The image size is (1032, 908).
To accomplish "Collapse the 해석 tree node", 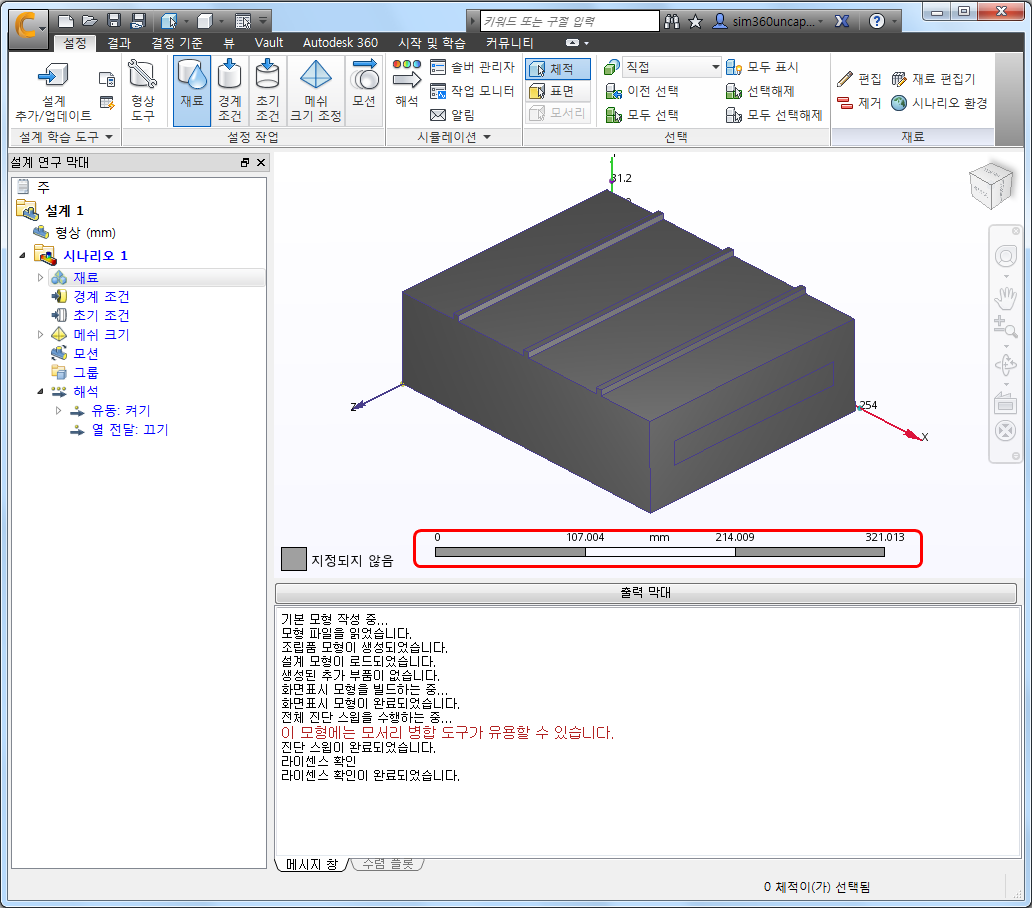I will [41, 391].
